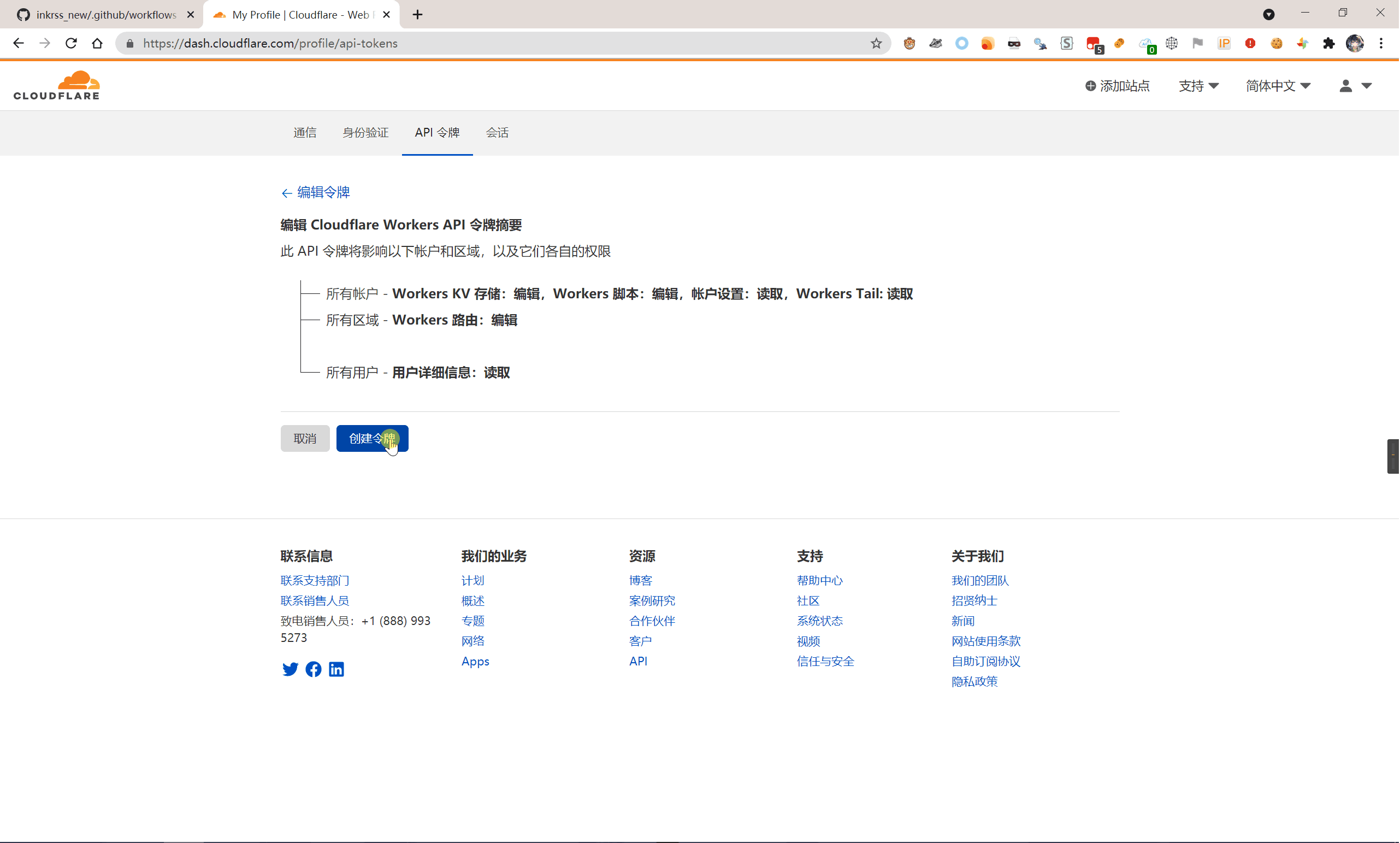The height and width of the screenshot is (843, 1400).
Task: Close the inkrss_new GitHub tab
Action: pos(190,15)
